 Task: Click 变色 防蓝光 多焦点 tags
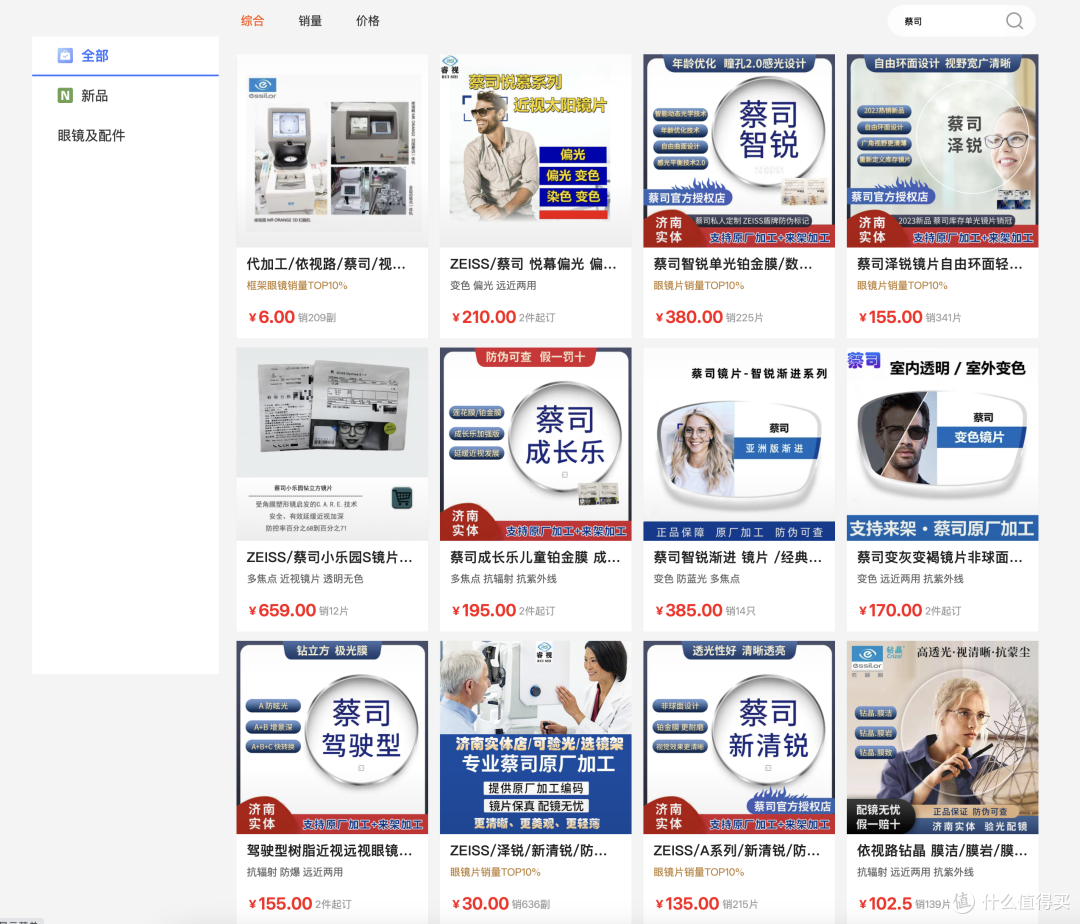coord(696,579)
